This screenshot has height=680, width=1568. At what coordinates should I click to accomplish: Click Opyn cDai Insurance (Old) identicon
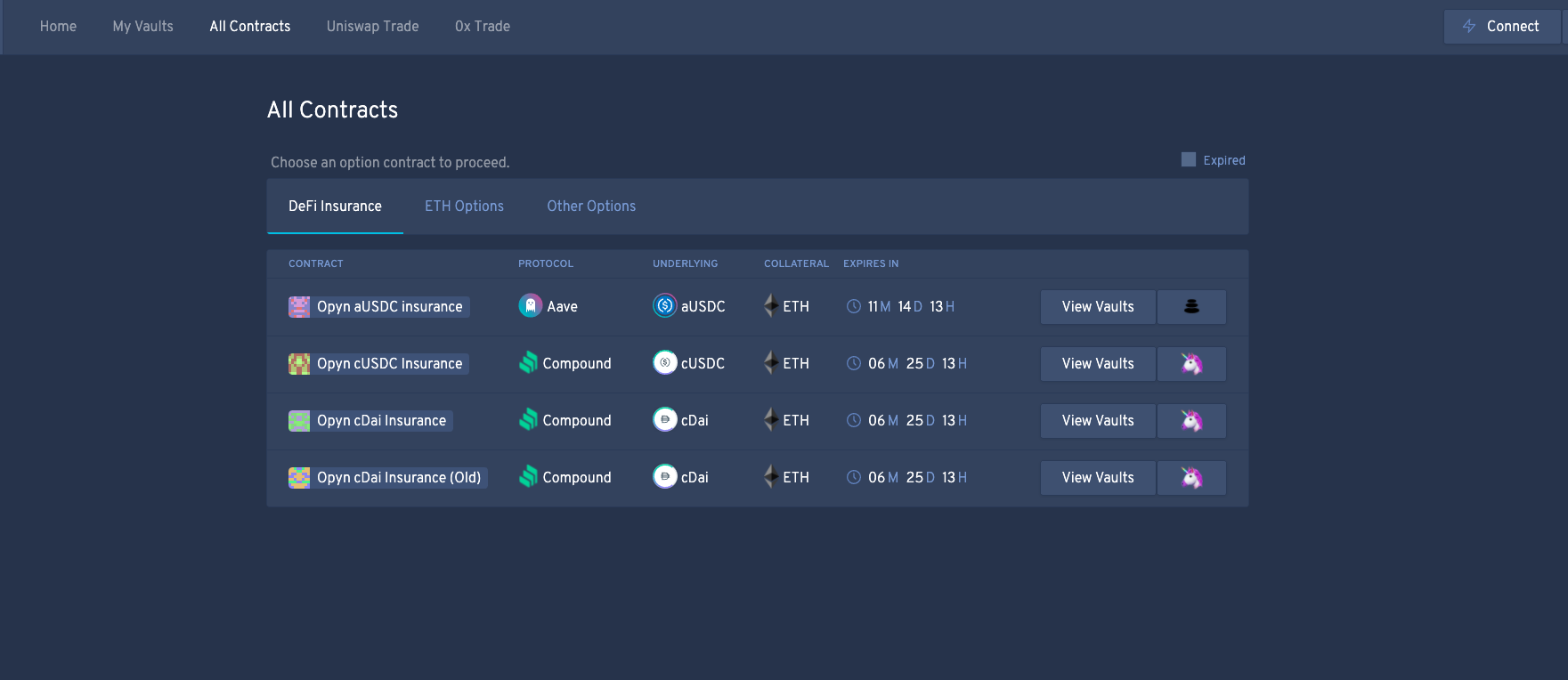click(299, 478)
